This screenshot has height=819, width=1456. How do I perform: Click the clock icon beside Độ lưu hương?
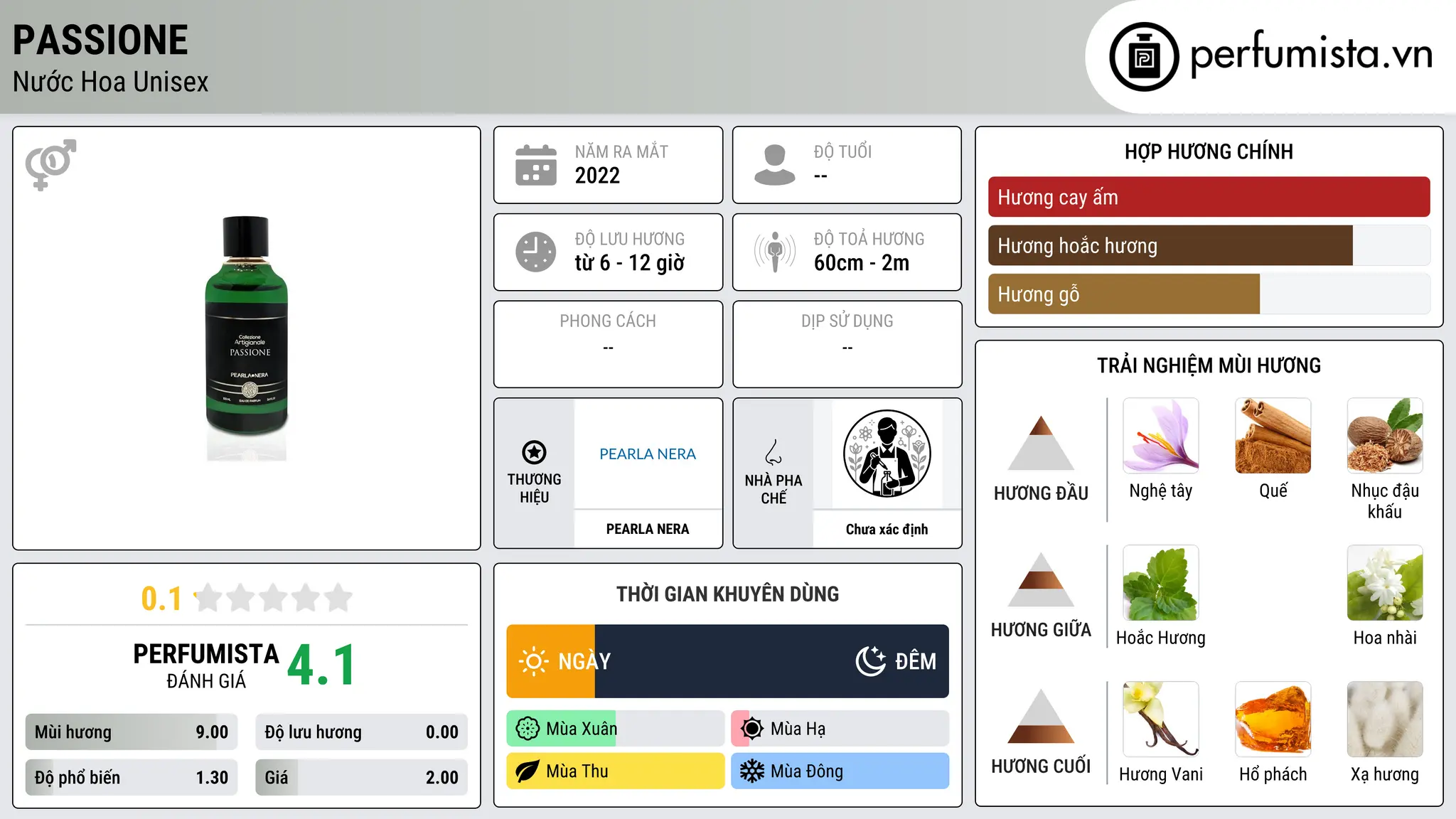pos(536,252)
